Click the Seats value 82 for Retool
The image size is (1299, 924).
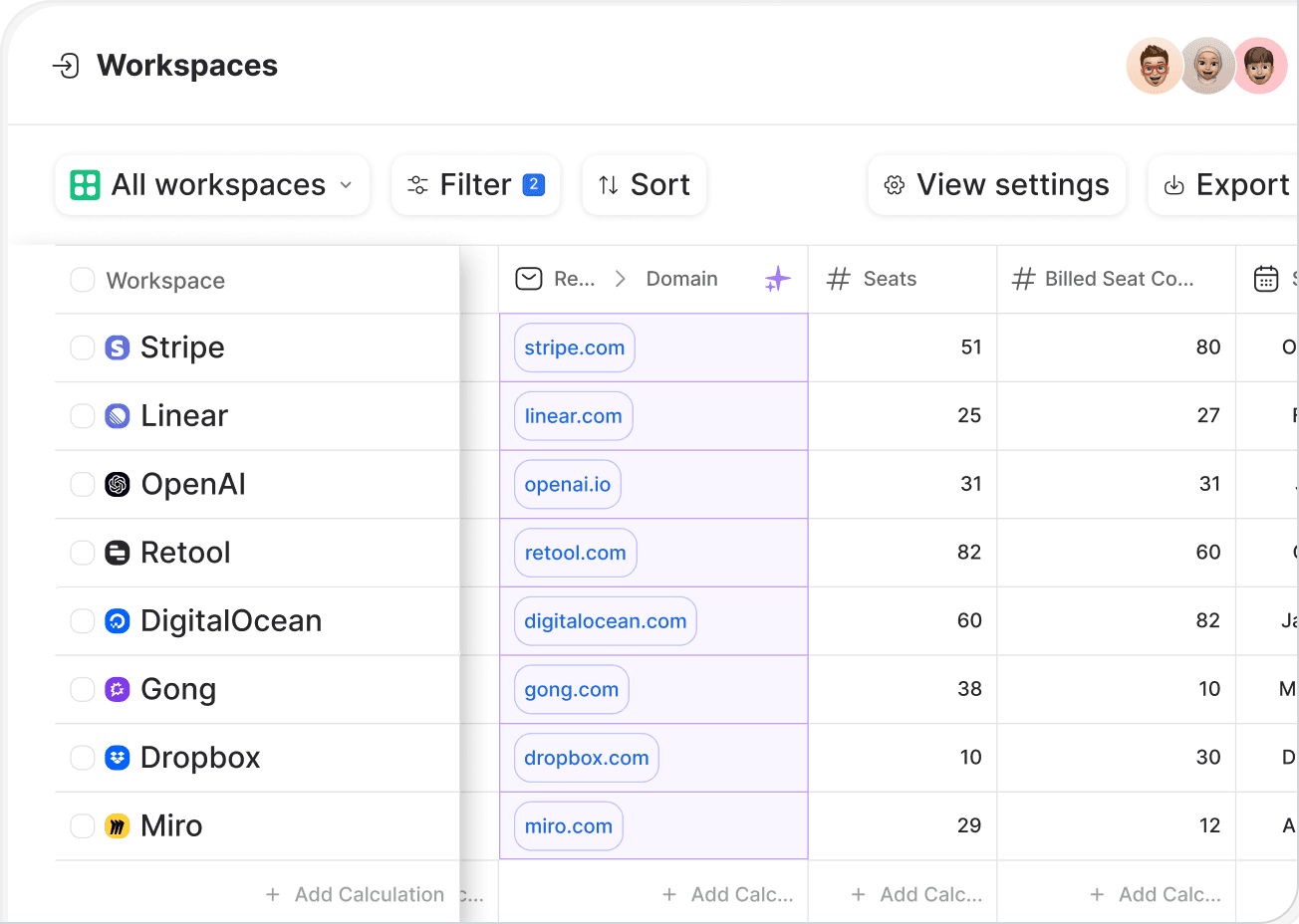pyautogui.click(x=969, y=553)
